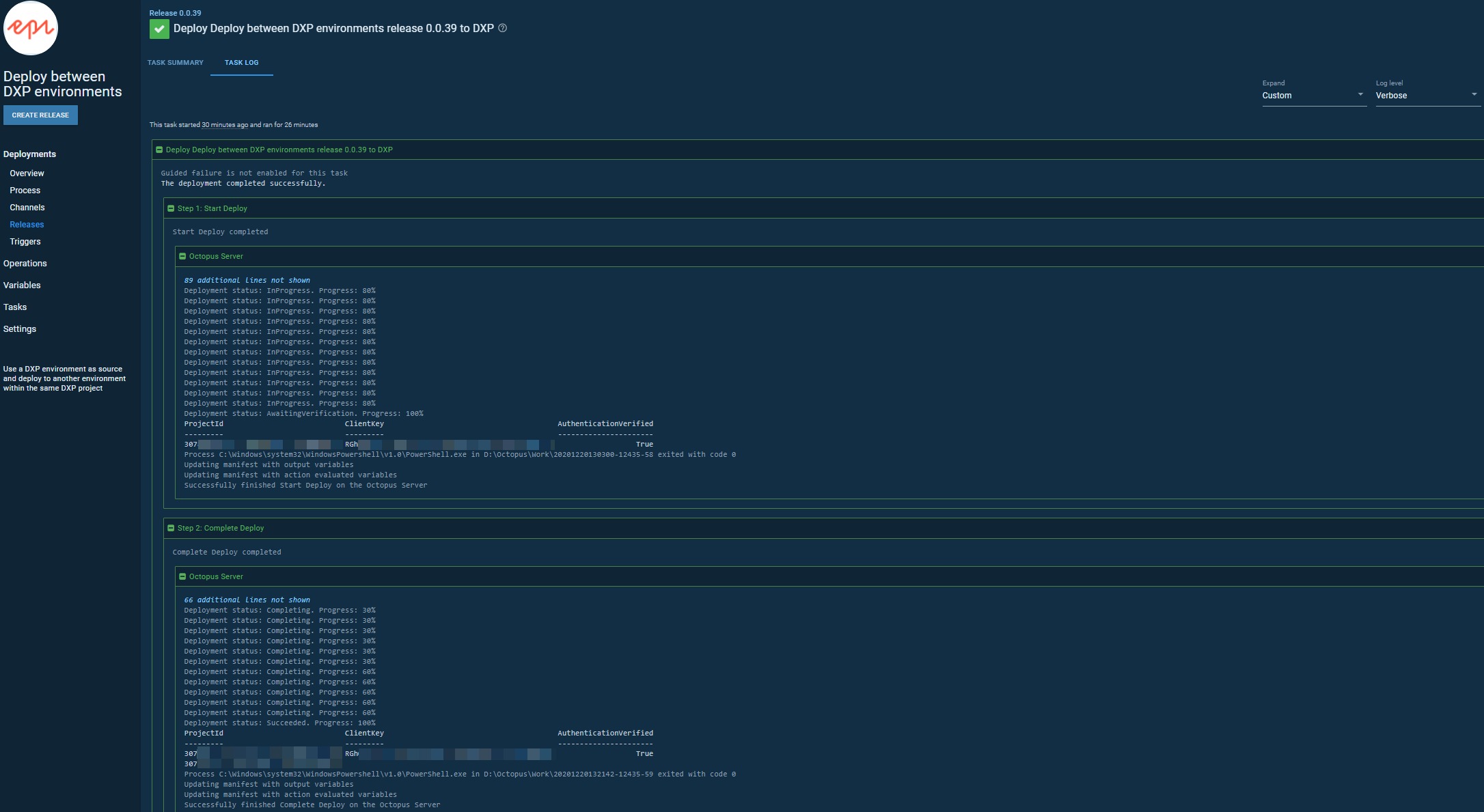The image size is (1484, 812).
Task: Collapse Step 1: Start Deploy section
Action: coord(171,208)
